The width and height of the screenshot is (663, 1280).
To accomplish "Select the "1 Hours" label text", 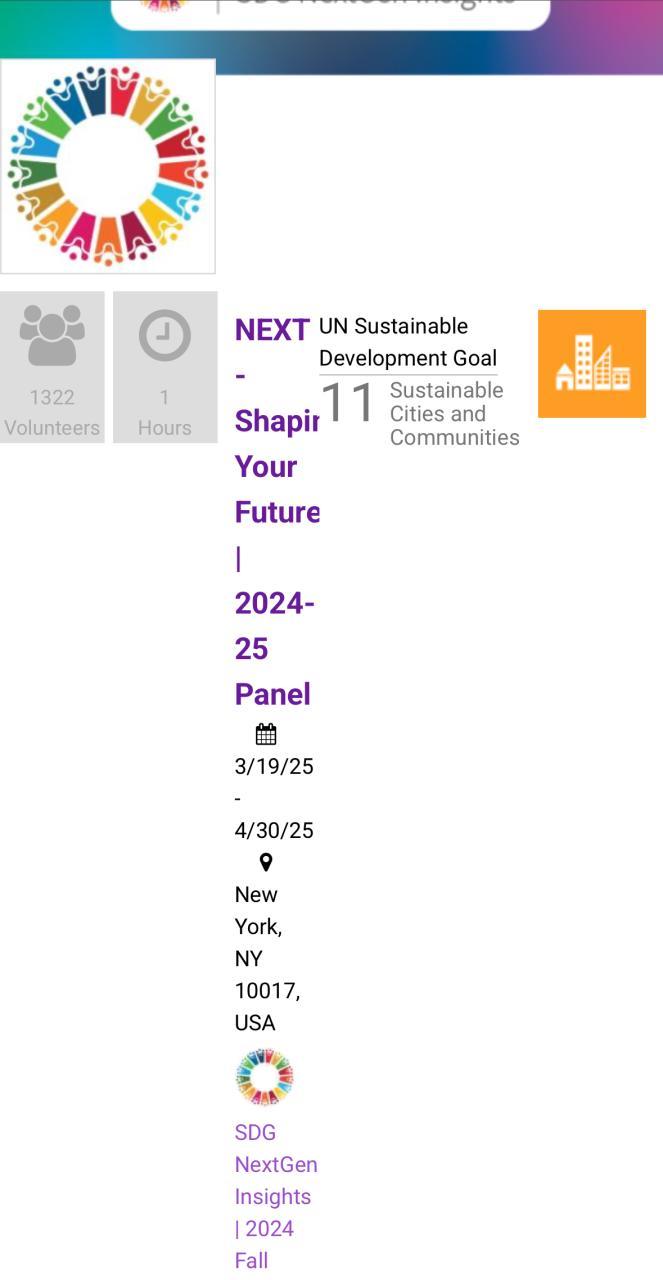I will click(165, 412).
